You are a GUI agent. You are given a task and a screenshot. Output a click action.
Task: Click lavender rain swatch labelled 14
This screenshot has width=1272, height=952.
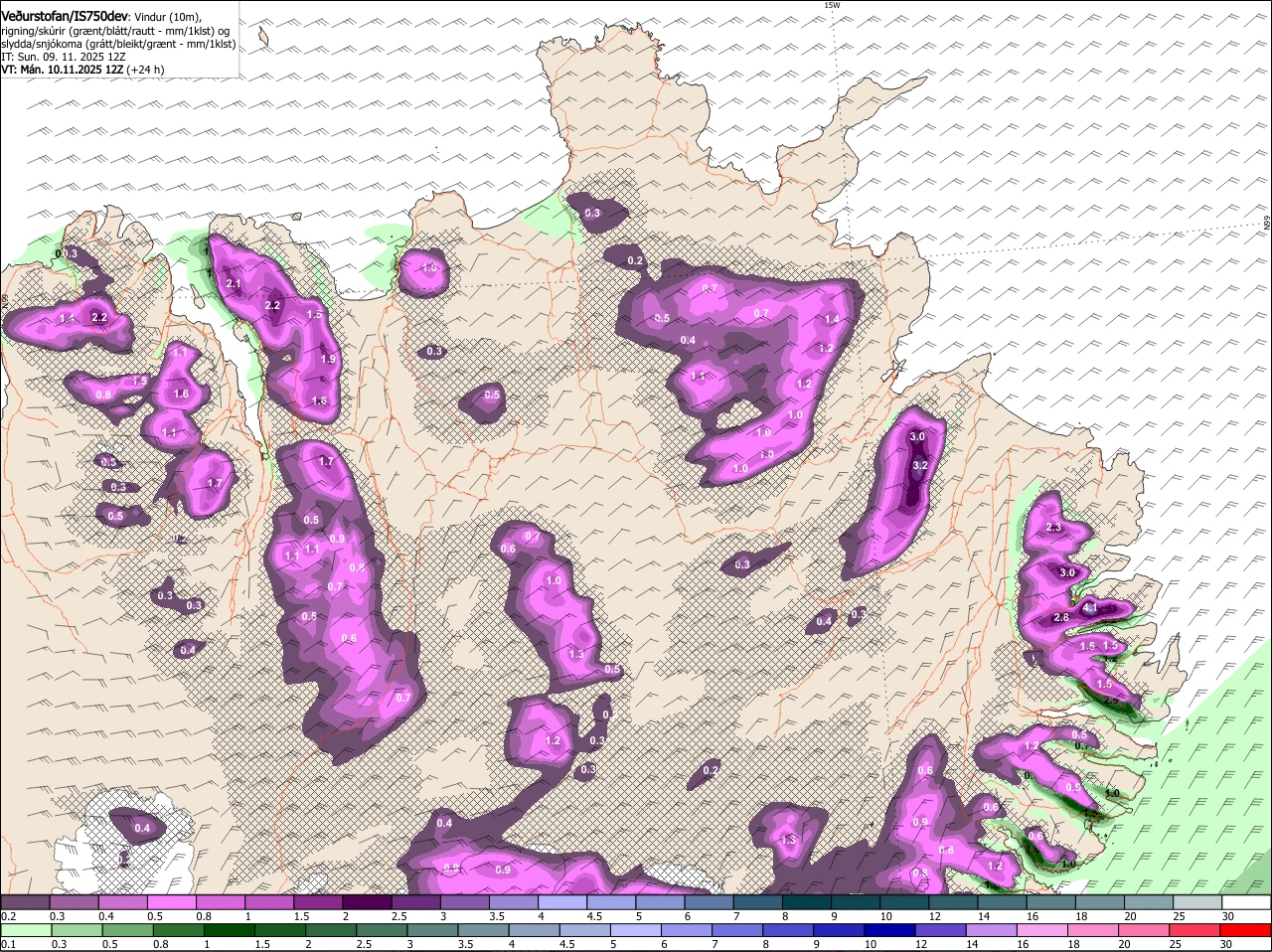993,930
